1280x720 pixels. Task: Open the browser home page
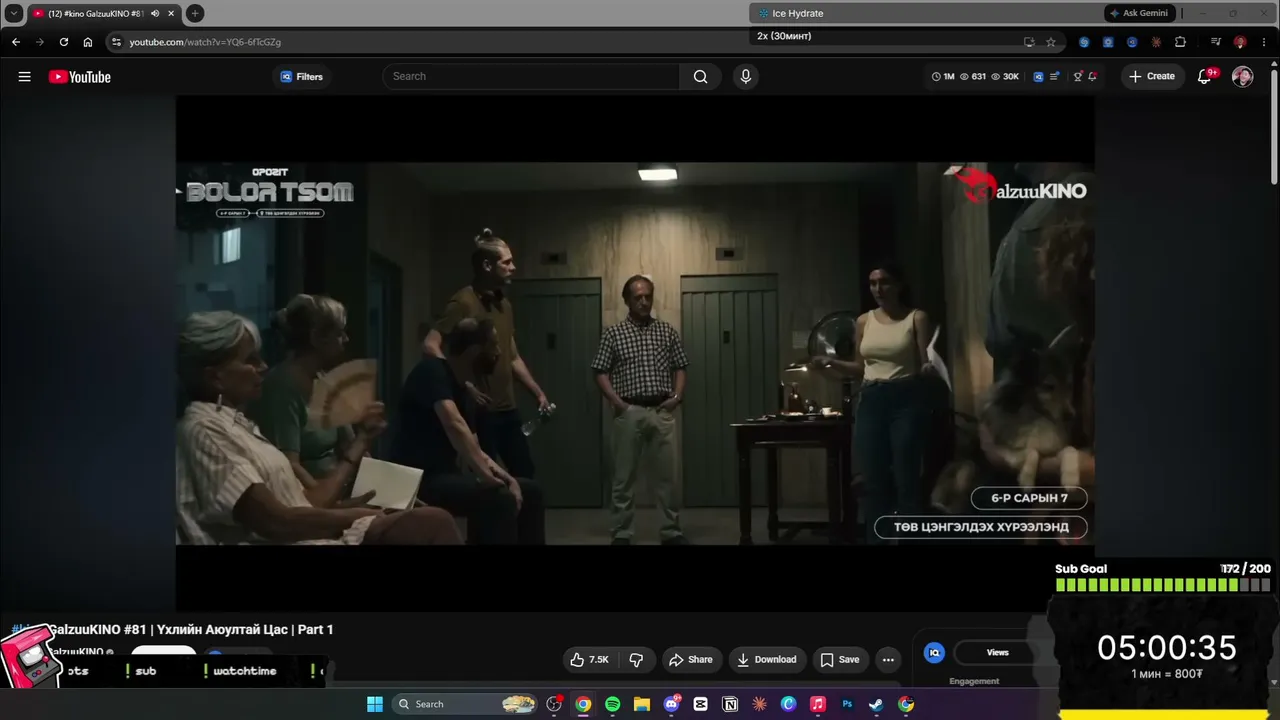(x=88, y=42)
